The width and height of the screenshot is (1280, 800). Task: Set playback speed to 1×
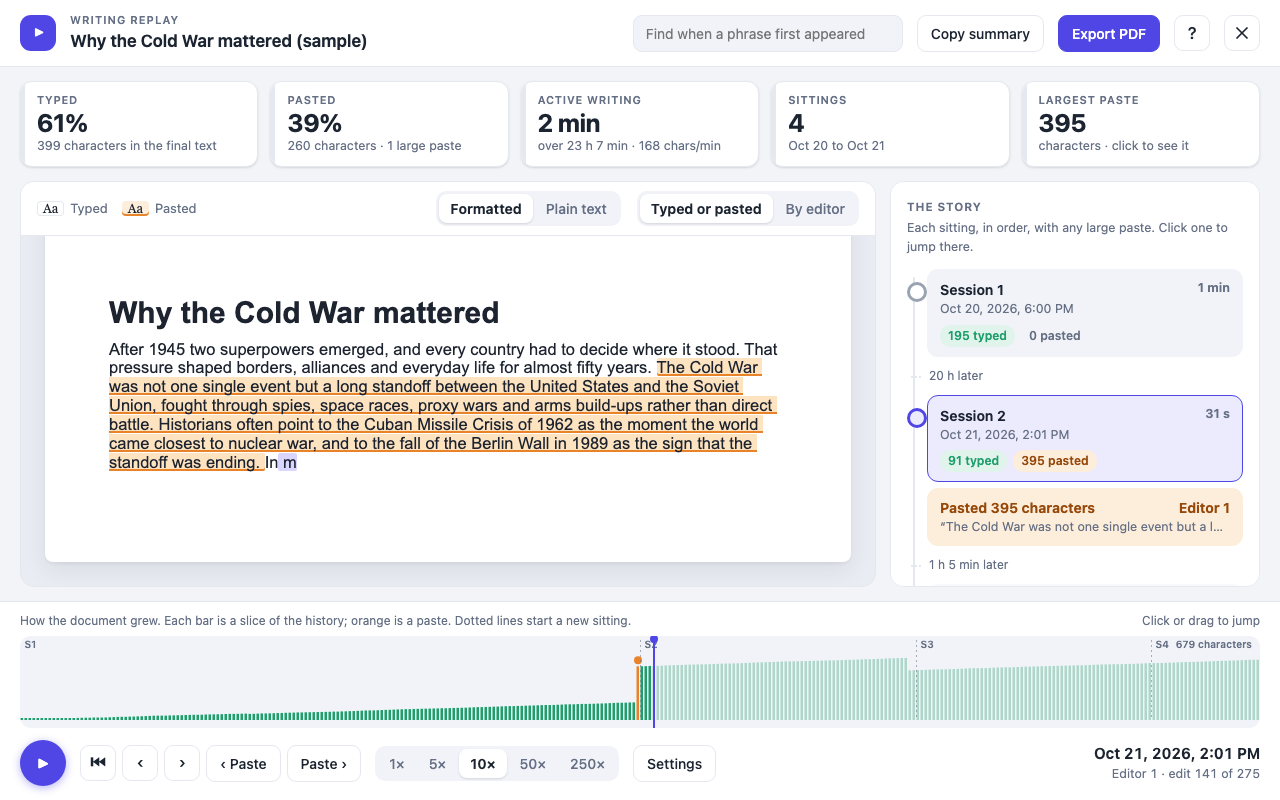(x=397, y=764)
